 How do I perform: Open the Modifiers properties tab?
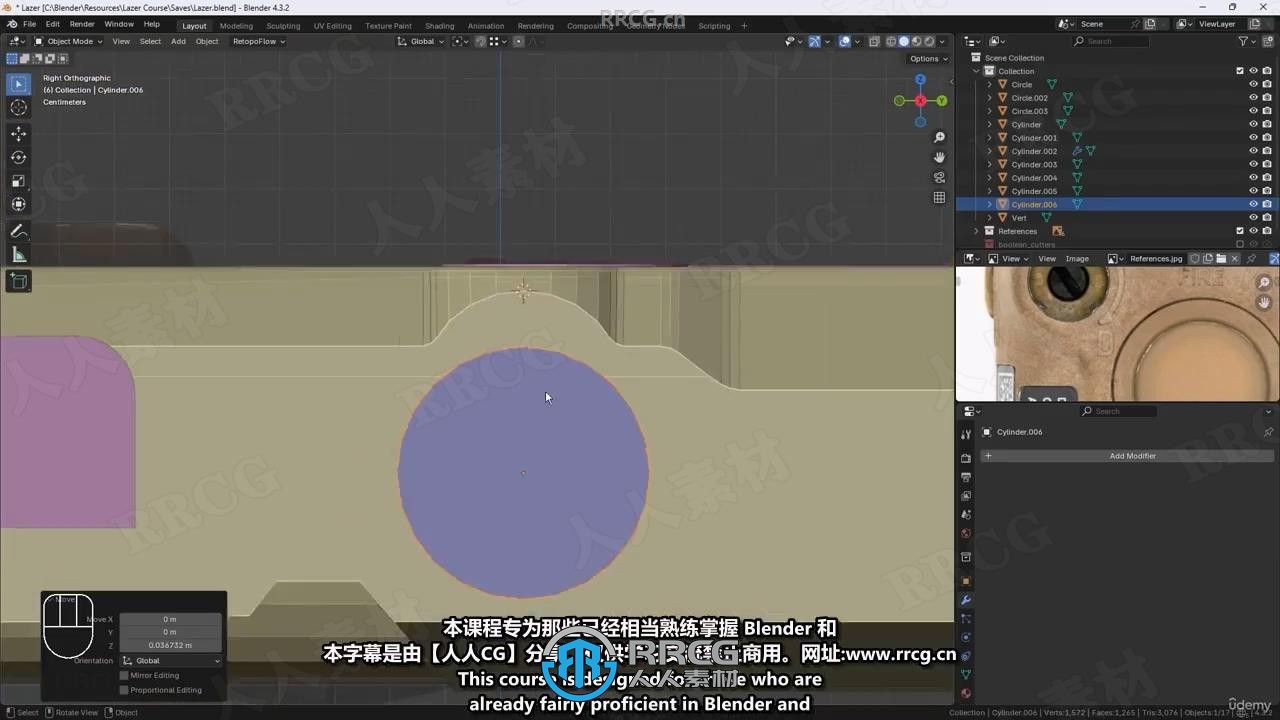pos(966,600)
